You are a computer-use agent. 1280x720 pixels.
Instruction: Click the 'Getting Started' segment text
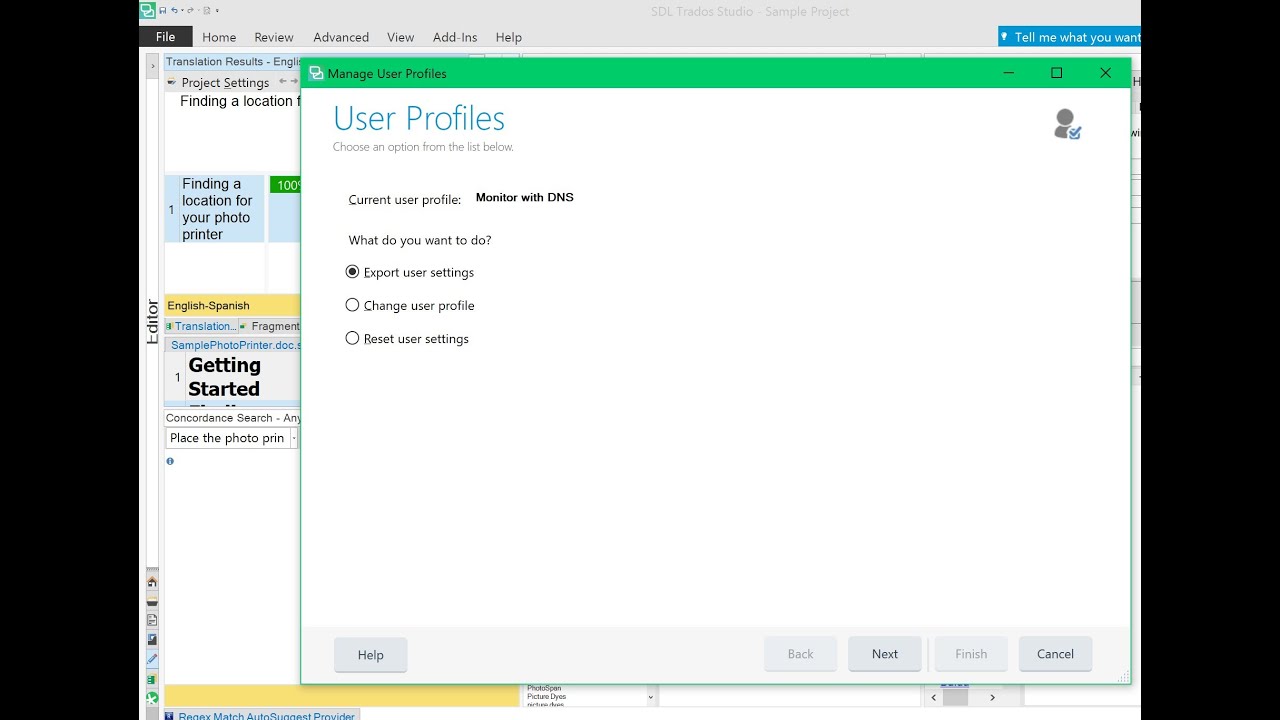[x=225, y=377]
